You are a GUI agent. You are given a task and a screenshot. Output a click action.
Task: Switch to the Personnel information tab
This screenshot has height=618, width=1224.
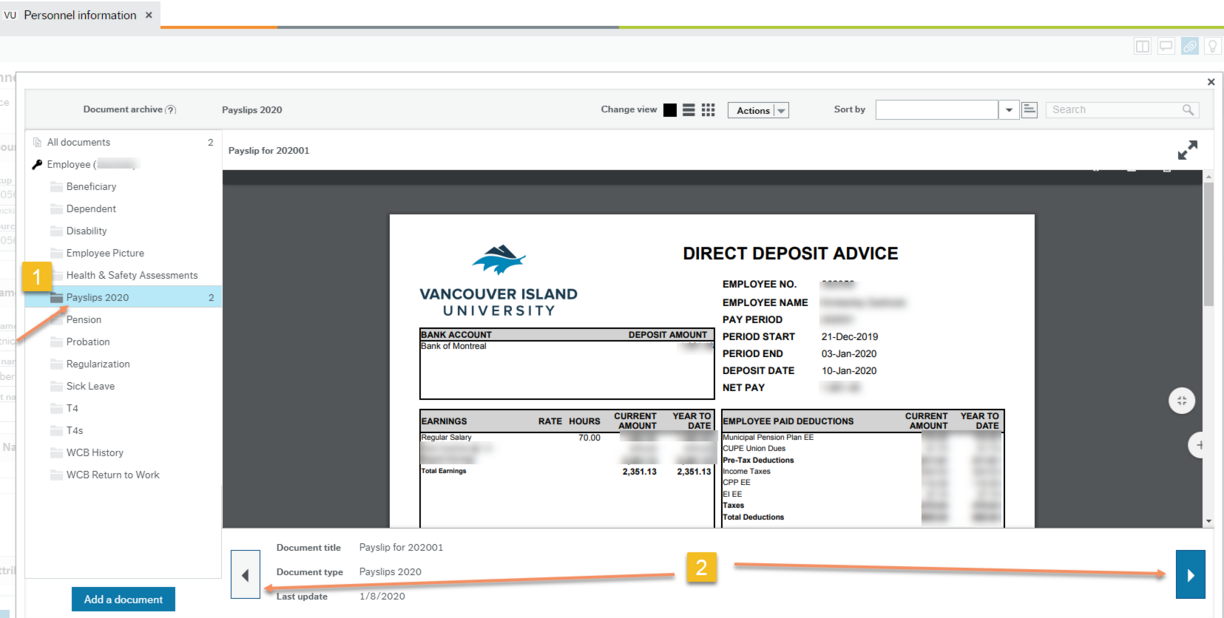[x=80, y=15]
